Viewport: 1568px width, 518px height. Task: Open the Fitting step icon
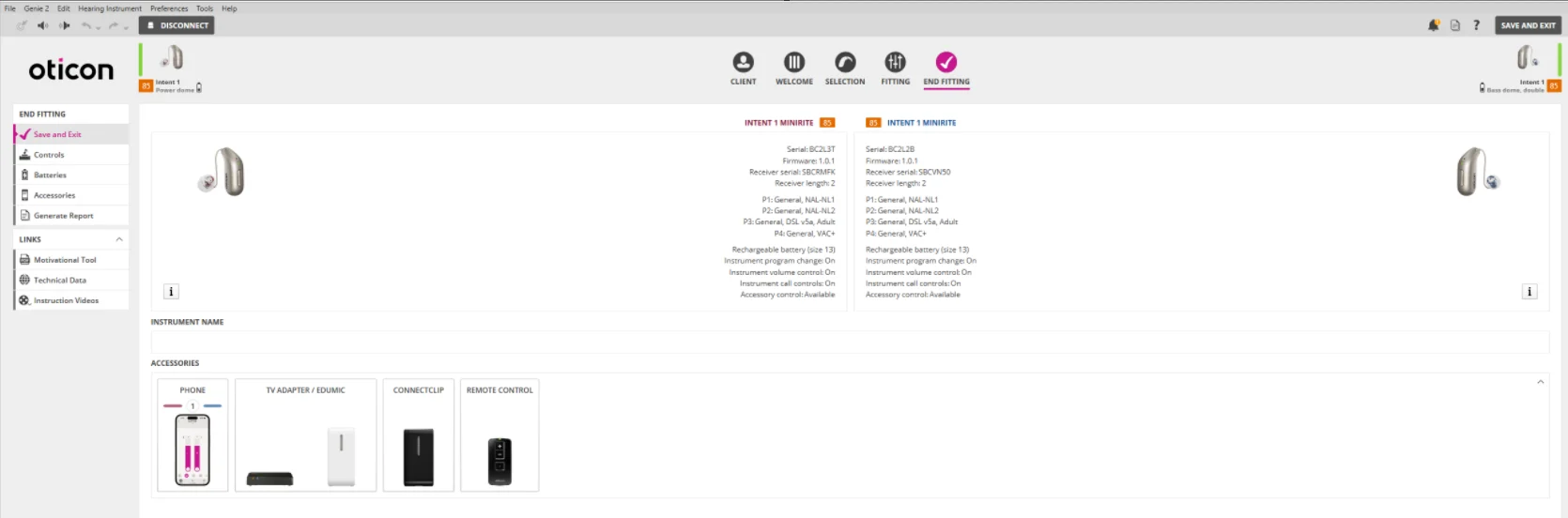(895, 62)
